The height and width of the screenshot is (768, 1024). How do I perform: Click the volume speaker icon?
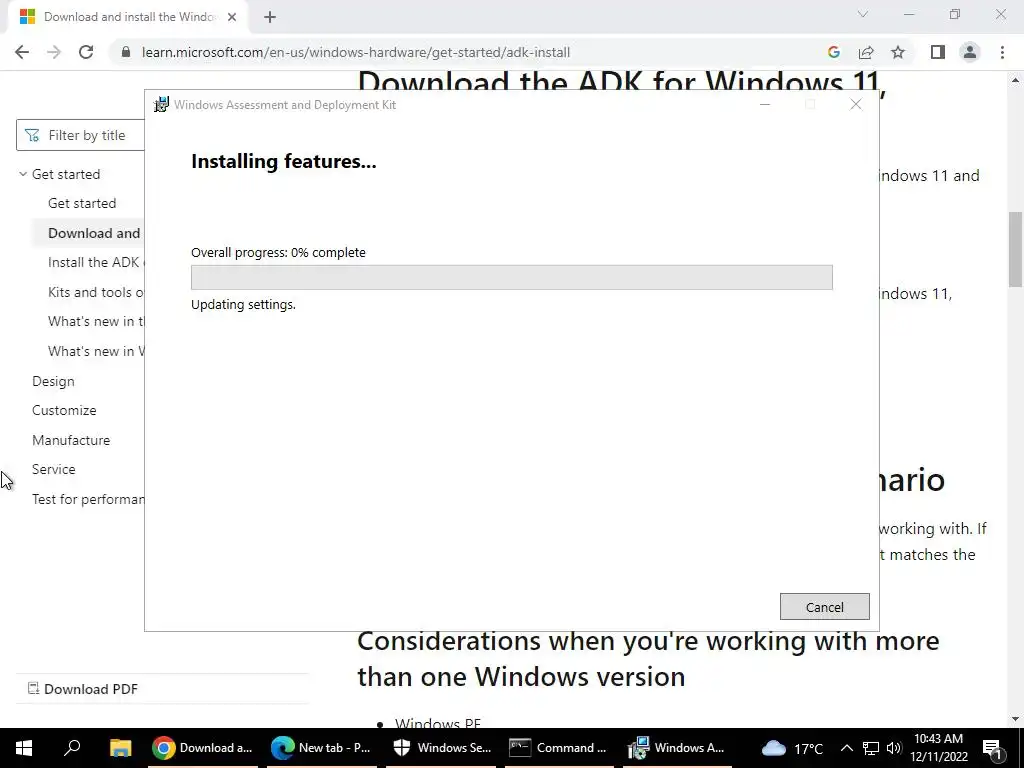pyautogui.click(x=894, y=748)
